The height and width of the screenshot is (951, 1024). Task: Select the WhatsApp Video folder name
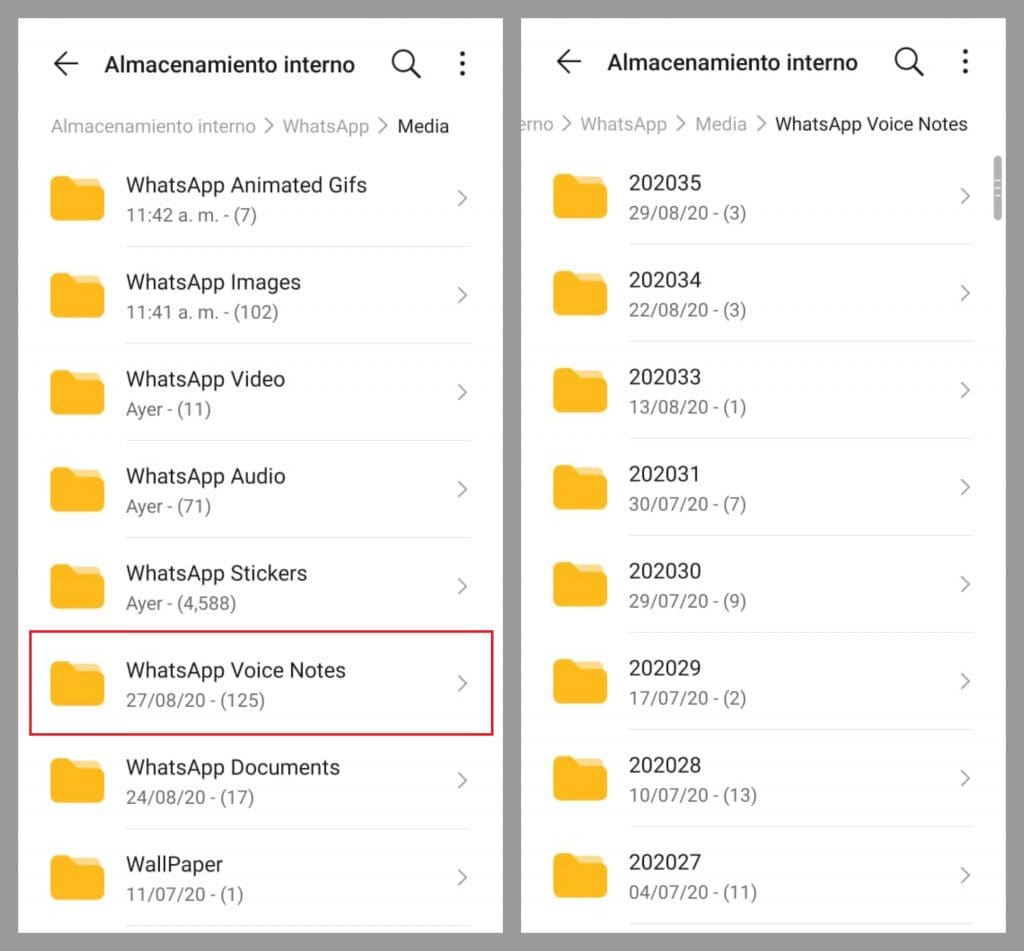coord(206,379)
